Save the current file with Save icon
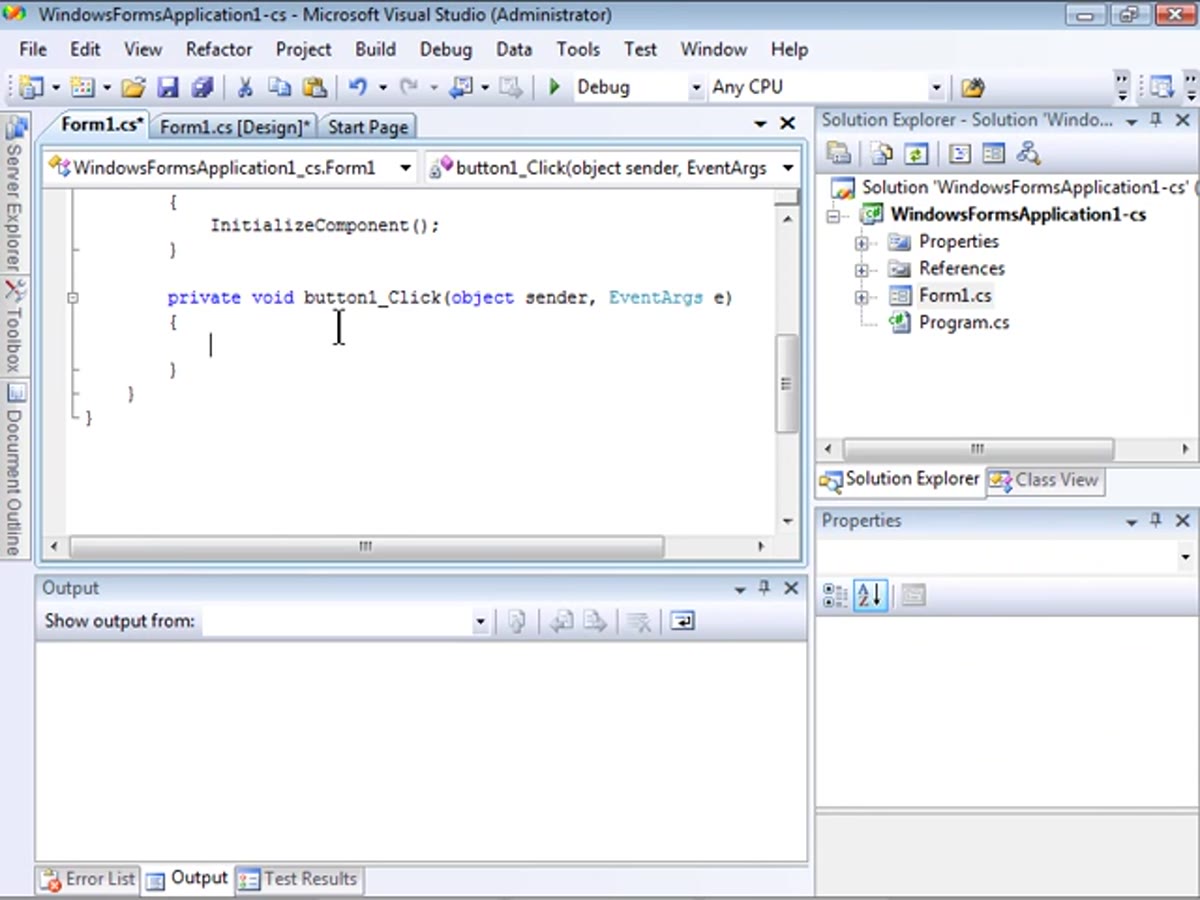This screenshot has width=1200, height=900. tap(168, 88)
